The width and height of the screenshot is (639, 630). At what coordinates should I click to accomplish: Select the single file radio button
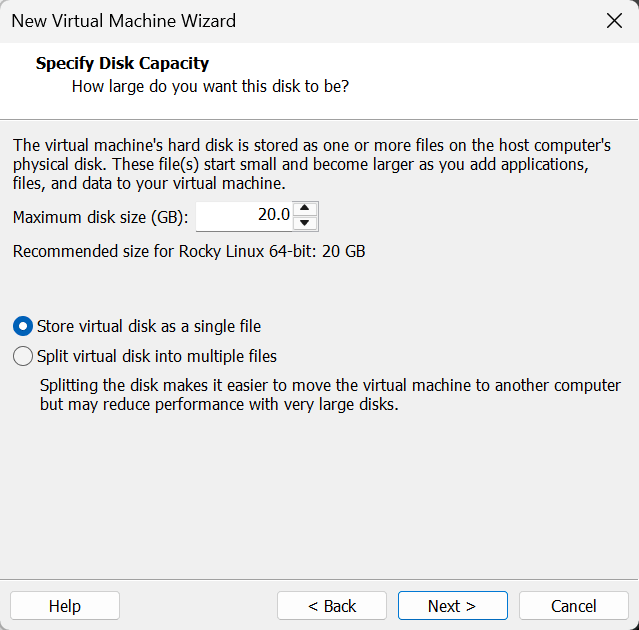pos(23,326)
